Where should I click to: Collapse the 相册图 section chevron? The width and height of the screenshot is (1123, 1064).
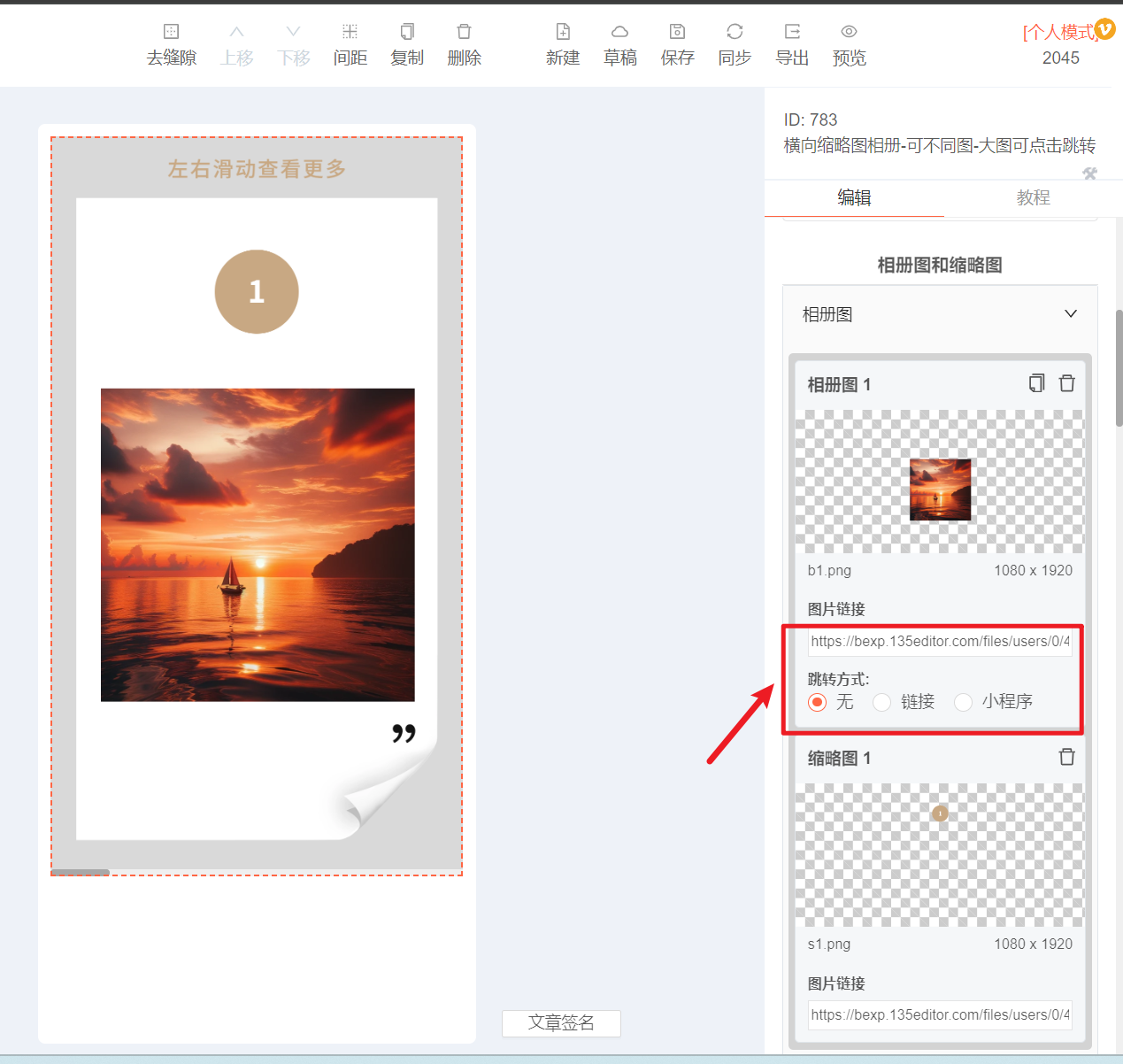coord(1071,313)
